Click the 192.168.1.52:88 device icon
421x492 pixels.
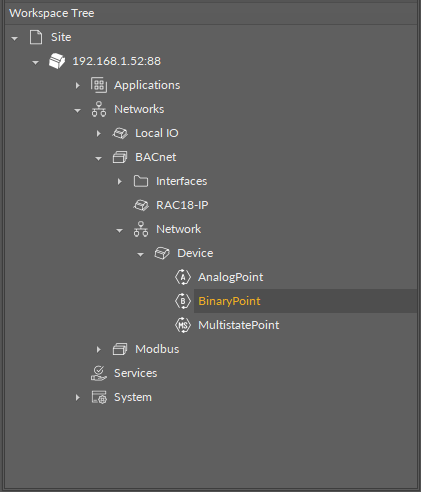[x=57, y=61]
